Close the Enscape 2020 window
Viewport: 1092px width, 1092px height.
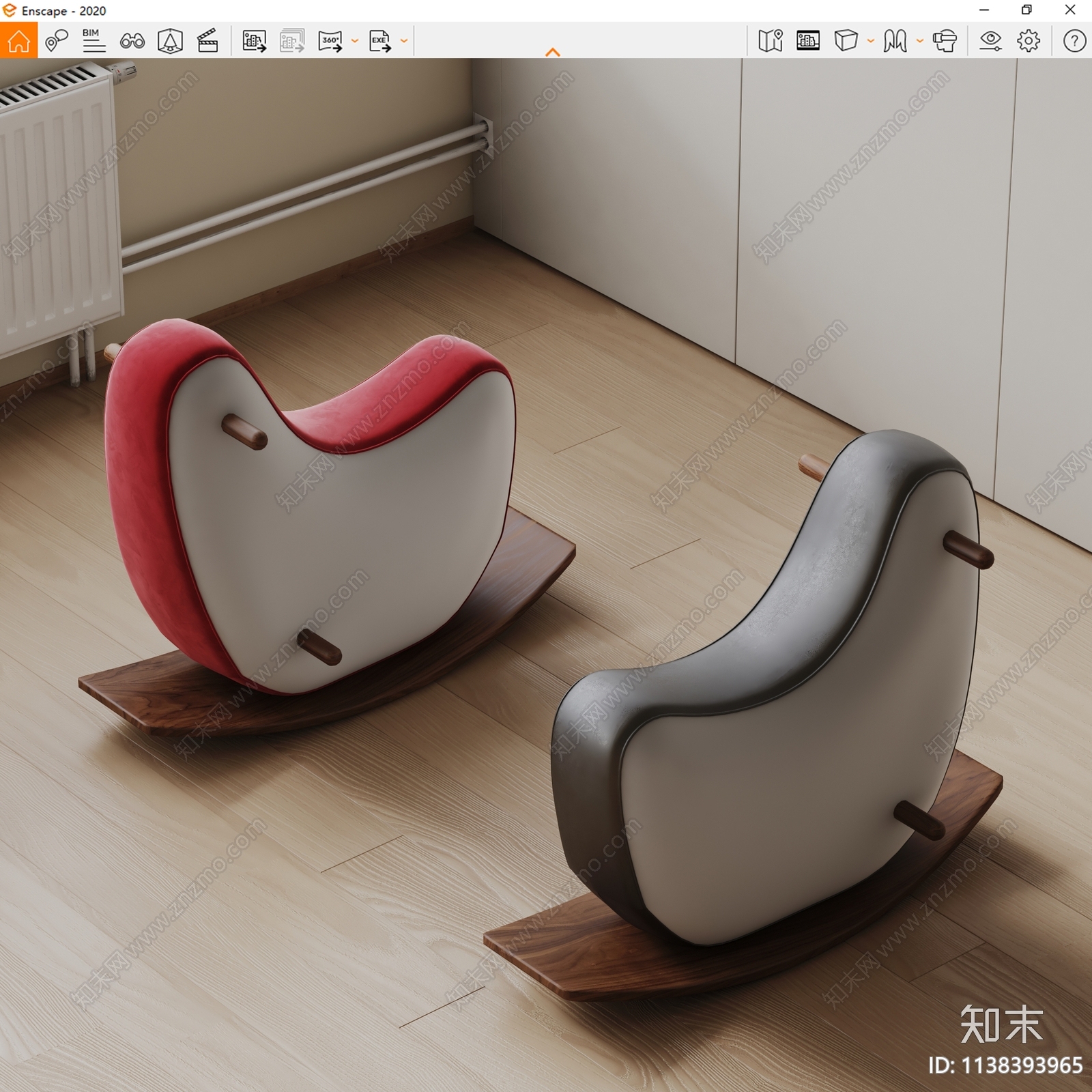click(x=1070, y=10)
